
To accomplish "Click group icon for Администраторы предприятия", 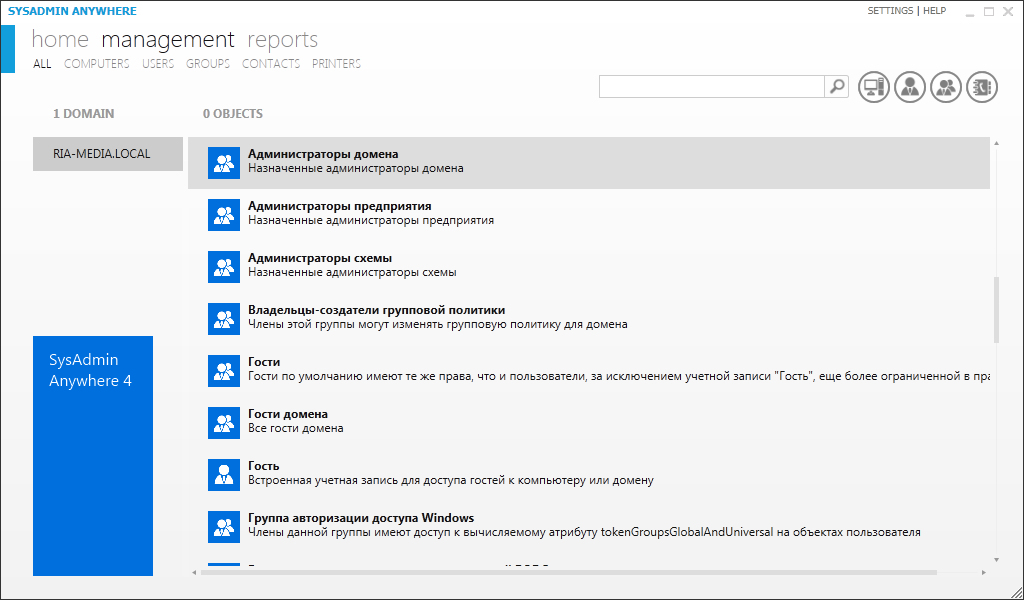I will tap(224, 215).
